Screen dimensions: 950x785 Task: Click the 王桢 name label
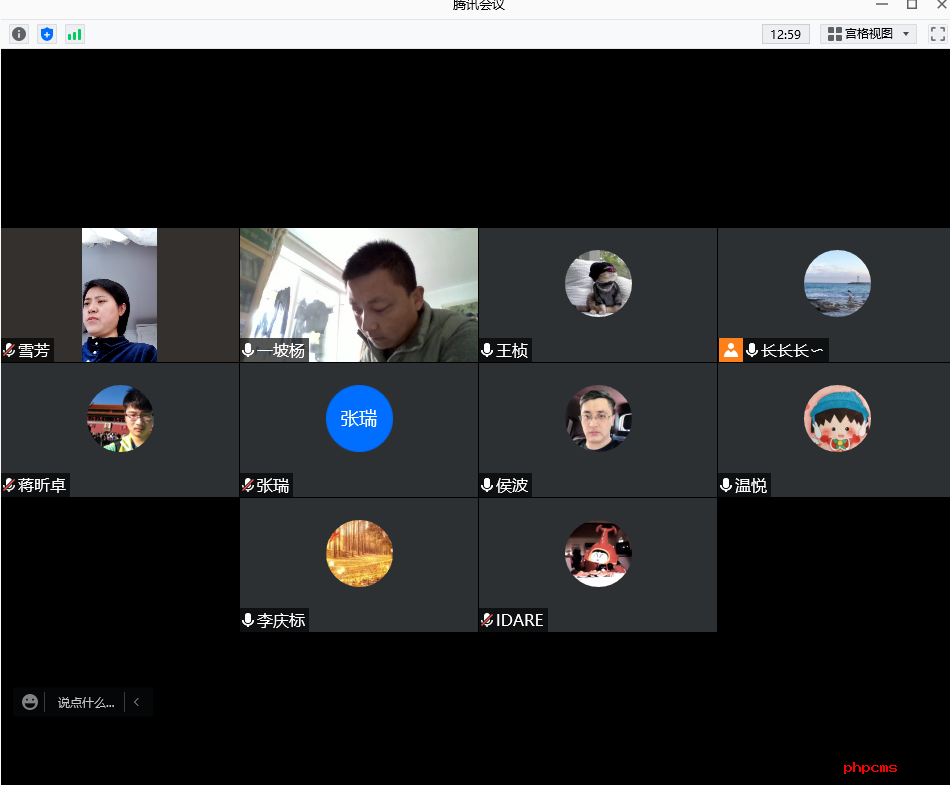(x=512, y=350)
